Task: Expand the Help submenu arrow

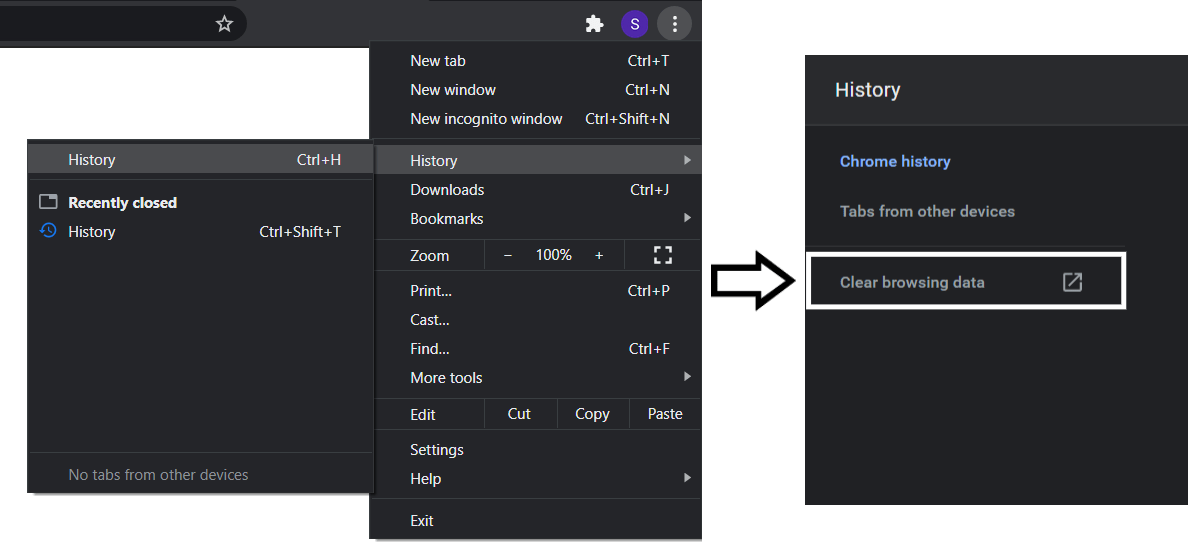Action: coord(687,478)
